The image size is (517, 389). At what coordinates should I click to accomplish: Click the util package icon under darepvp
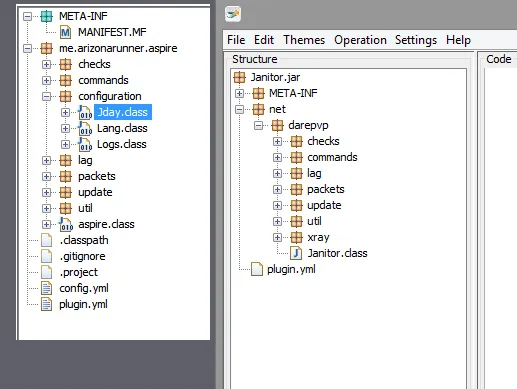(x=296, y=221)
